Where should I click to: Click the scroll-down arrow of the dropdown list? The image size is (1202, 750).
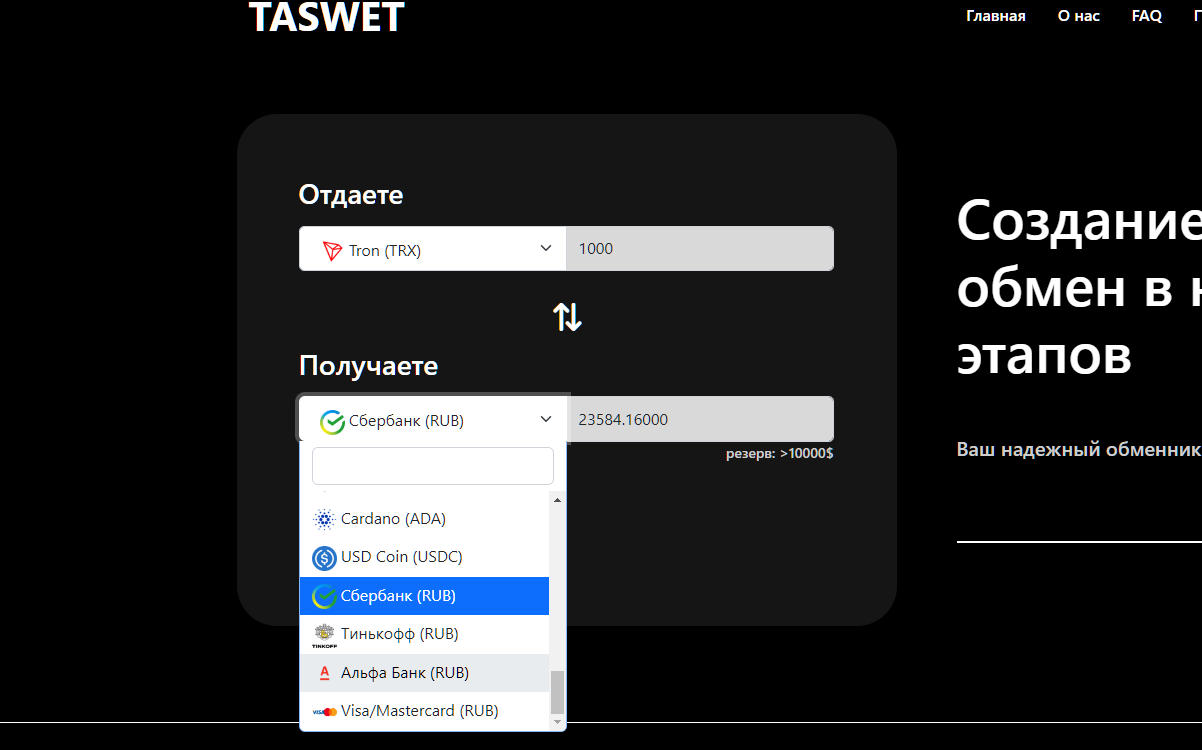(x=557, y=723)
